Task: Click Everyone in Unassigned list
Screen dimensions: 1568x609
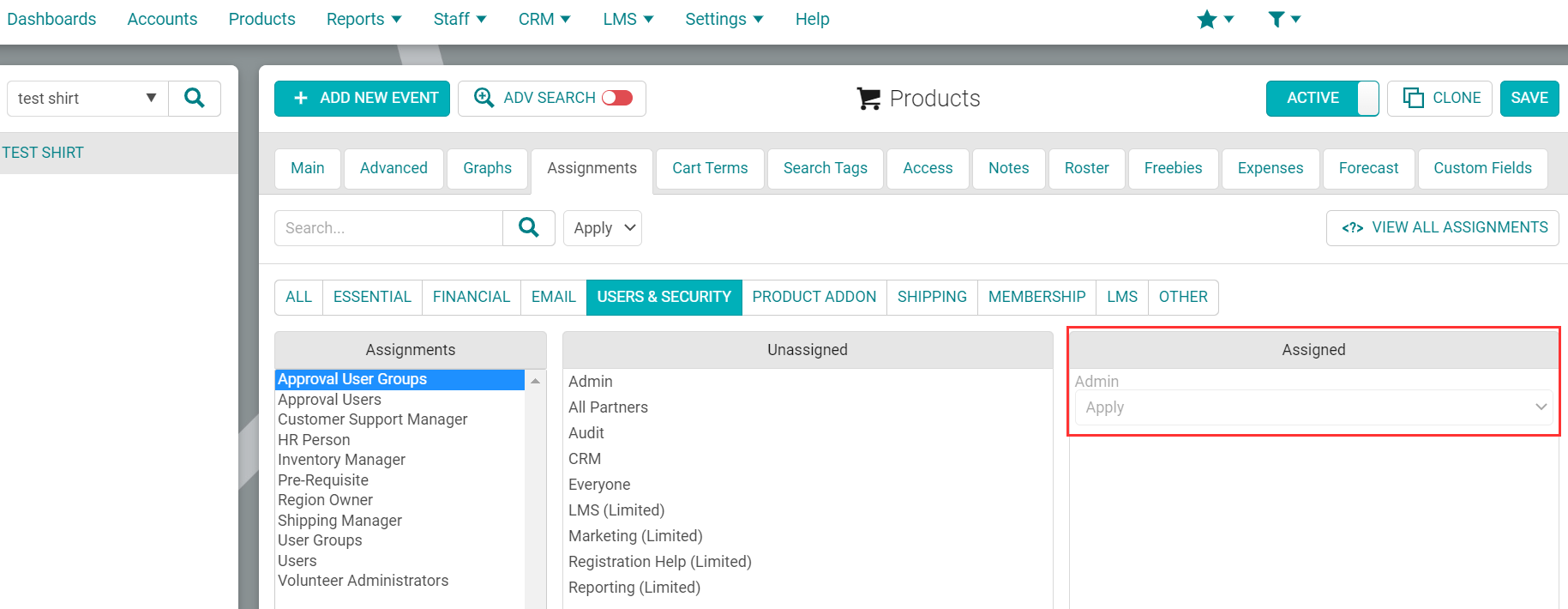Action: (x=599, y=485)
